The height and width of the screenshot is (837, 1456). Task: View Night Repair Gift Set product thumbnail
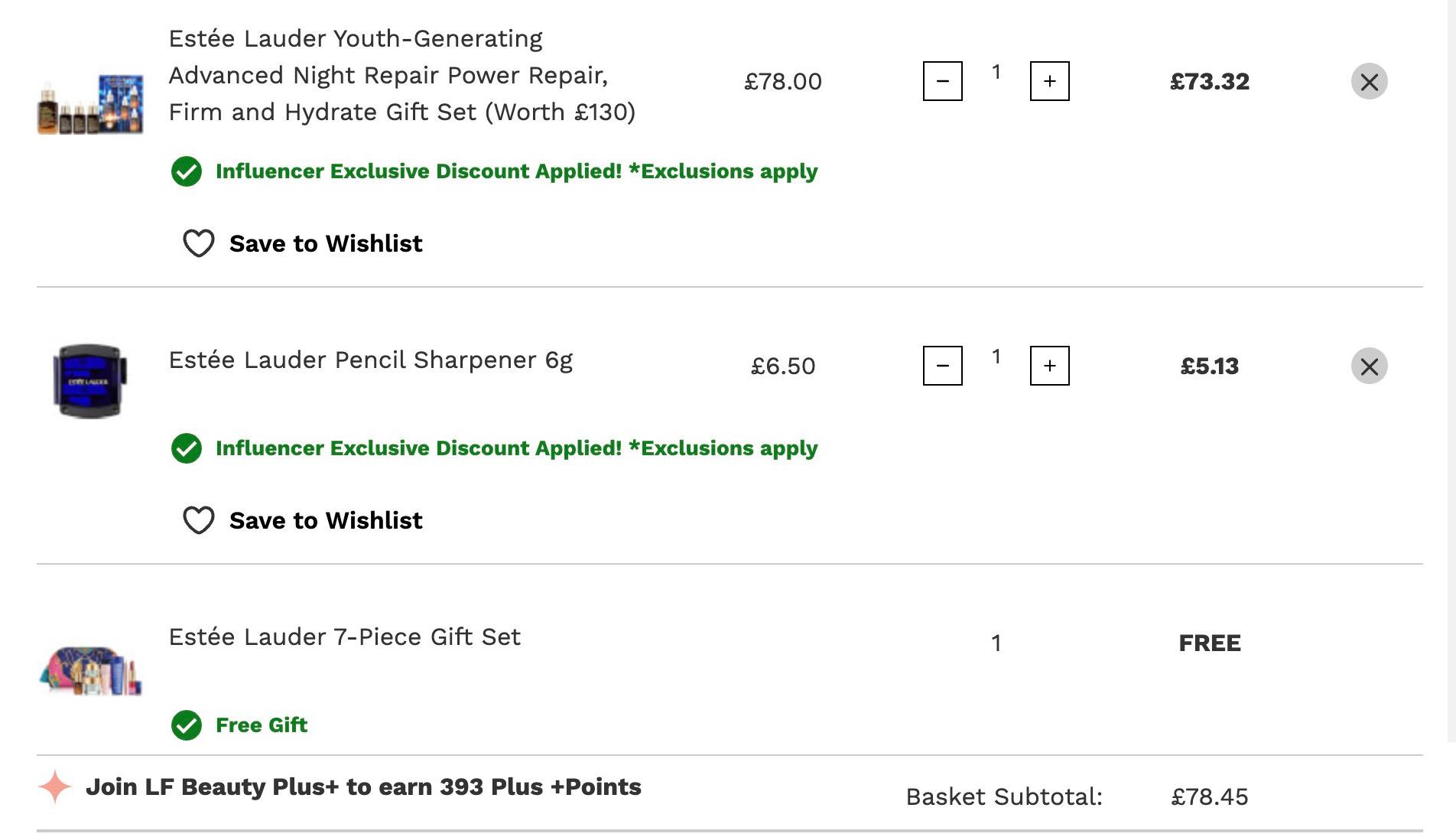[x=90, y=104]
